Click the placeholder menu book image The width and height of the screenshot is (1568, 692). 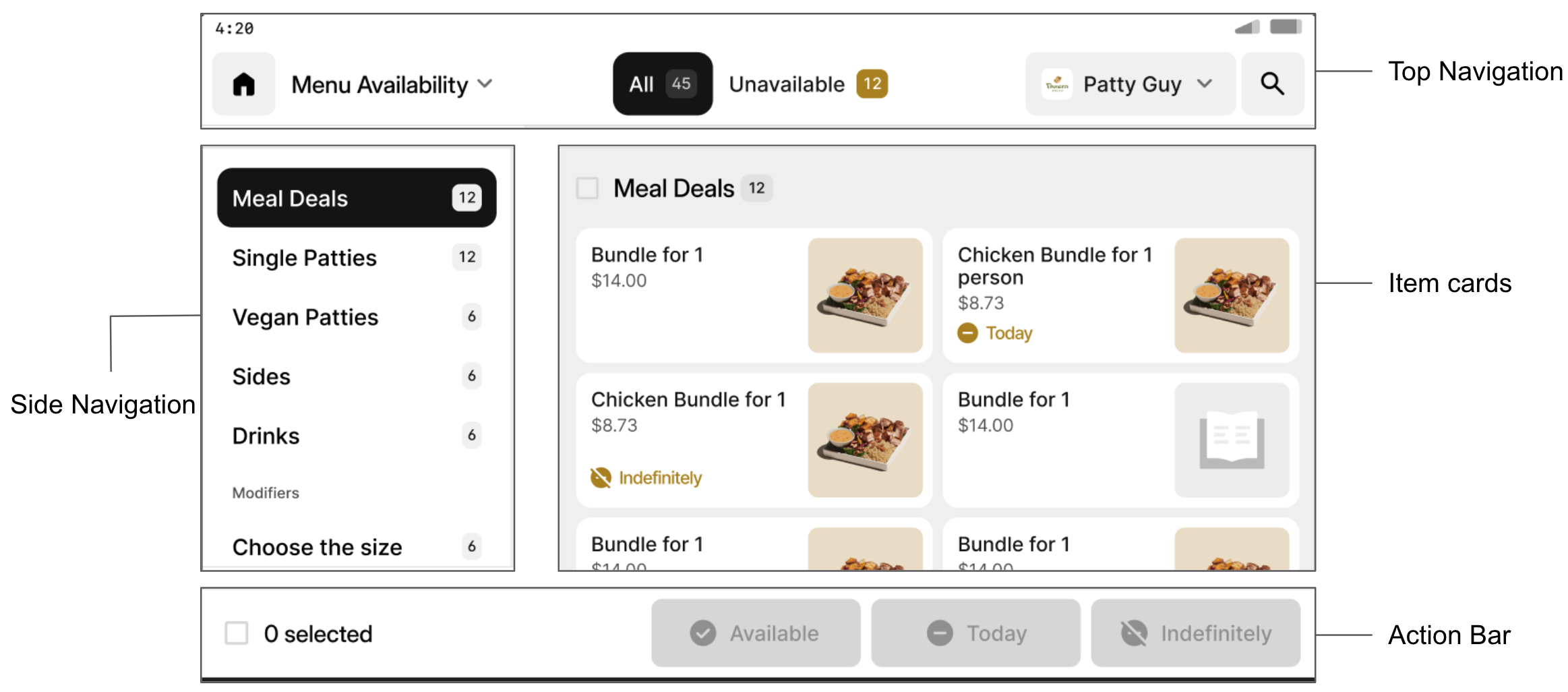click(1231, 440)
